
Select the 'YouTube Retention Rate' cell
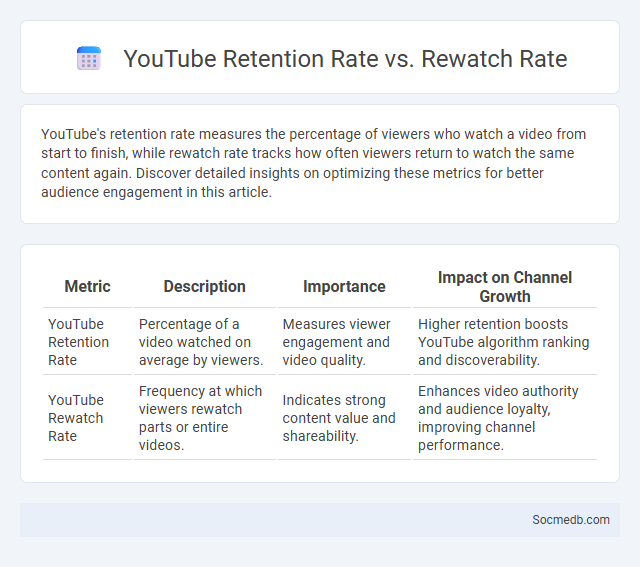(87, 342)
